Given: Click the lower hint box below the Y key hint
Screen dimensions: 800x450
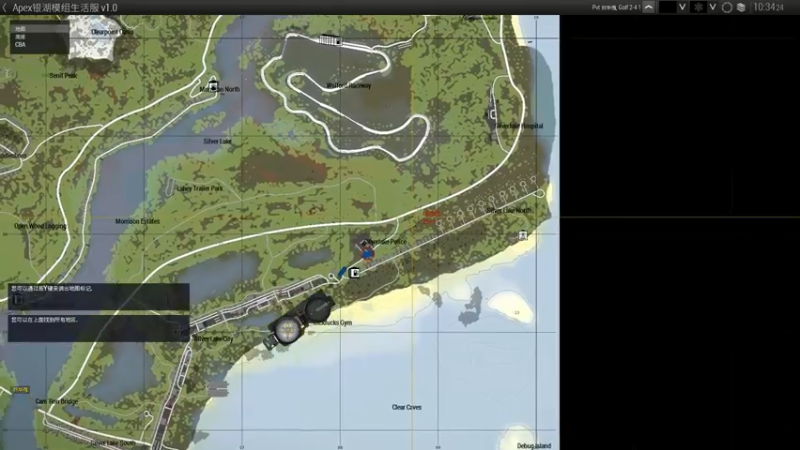Looking at the screenshot, I should [98, 328].
